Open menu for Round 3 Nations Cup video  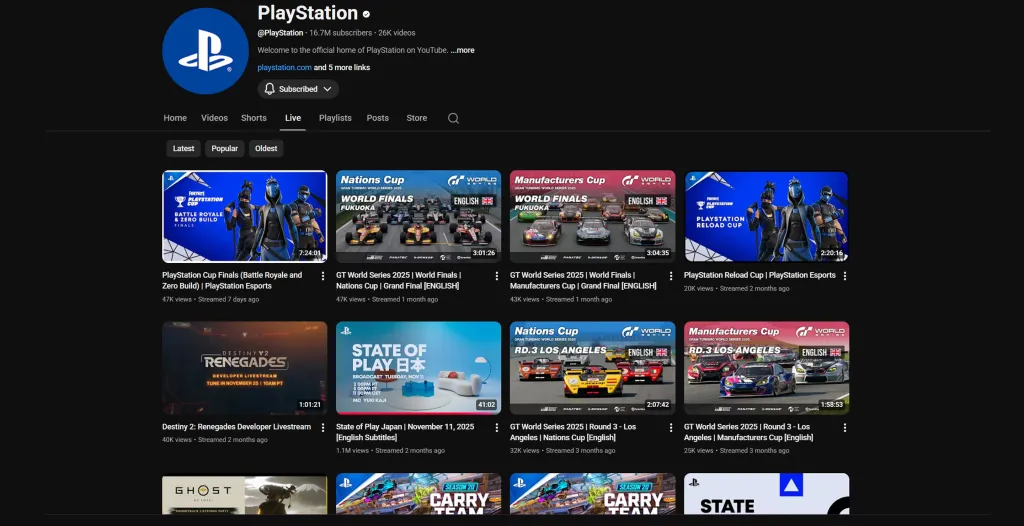(x=671, y=427)
